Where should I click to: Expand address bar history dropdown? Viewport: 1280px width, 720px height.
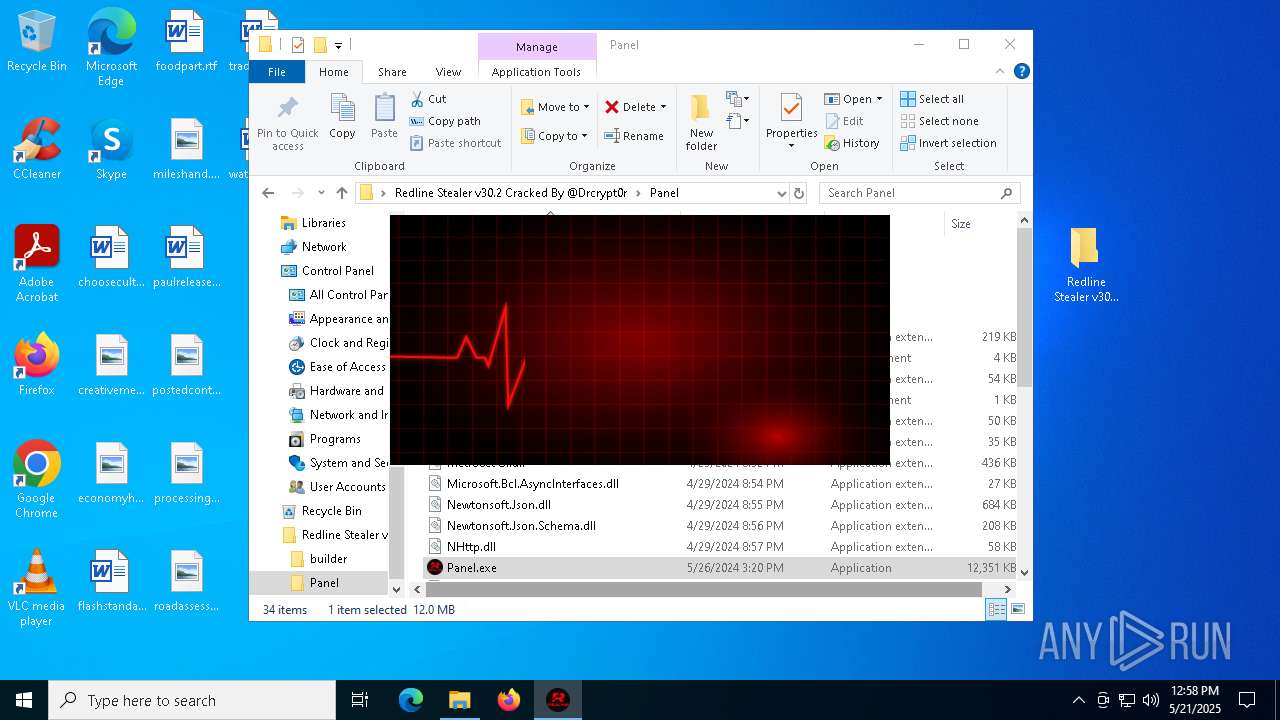[x=781, y=193]
